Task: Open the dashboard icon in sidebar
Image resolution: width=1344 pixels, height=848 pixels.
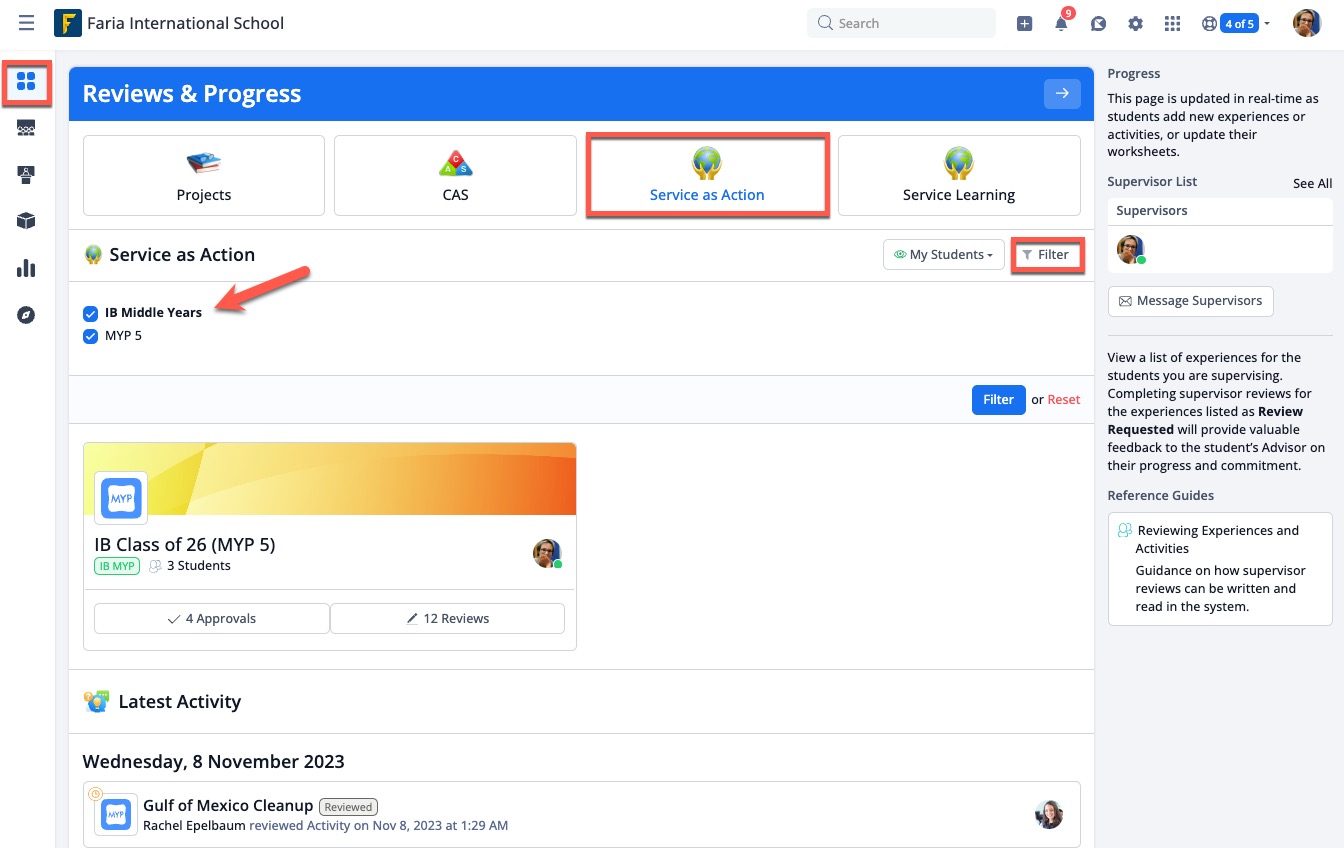Action: (x=27, y=82)
